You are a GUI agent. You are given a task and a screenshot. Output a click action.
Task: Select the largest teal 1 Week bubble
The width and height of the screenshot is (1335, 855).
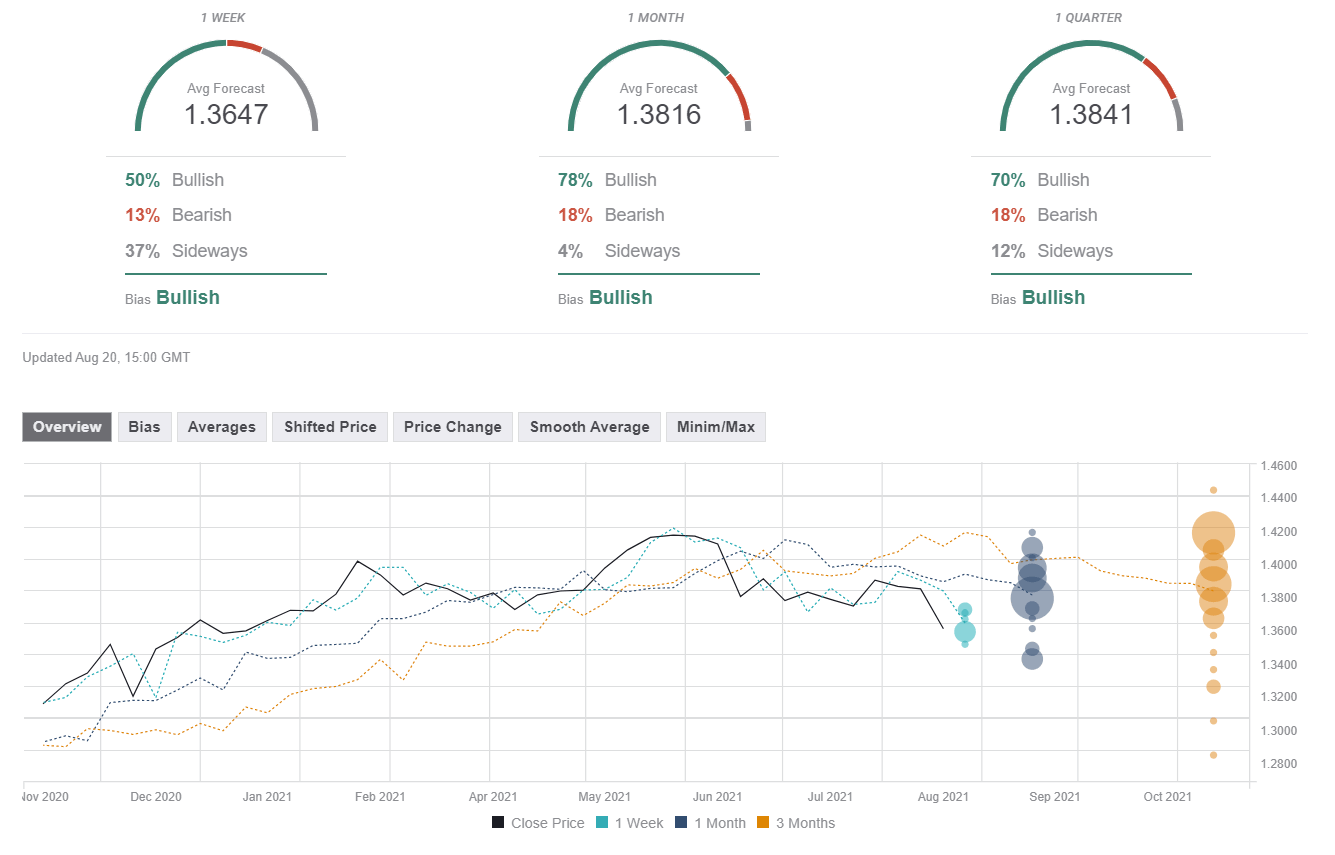pos(964,631)
